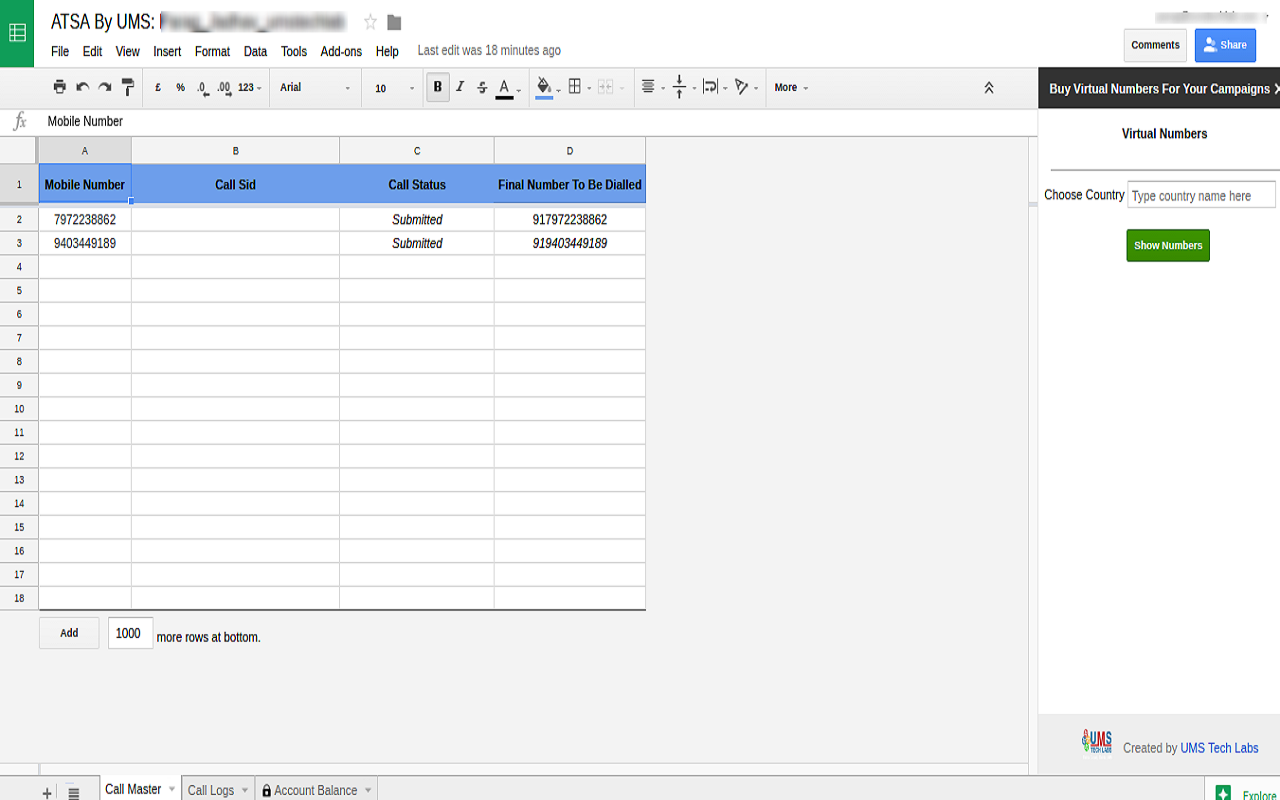Open Account Balance tab dropdown arrow

368,790
